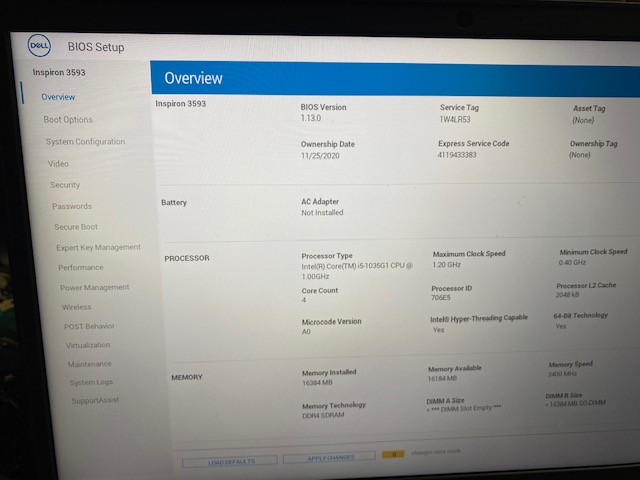Select Overview in the sidebar

click(x=58, y=97)
